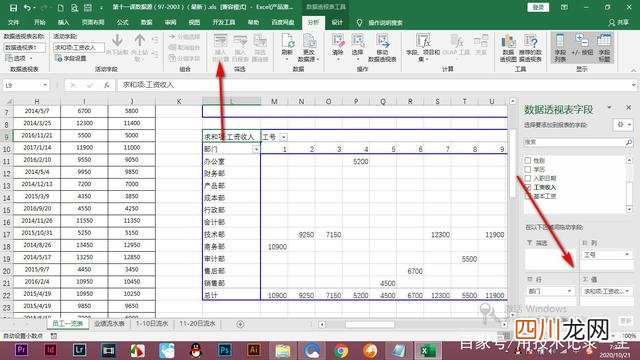Open the print preview icon in the quick access toolbar
The width and height of the screenshot is (640, 360).
[x=74, y=8]
